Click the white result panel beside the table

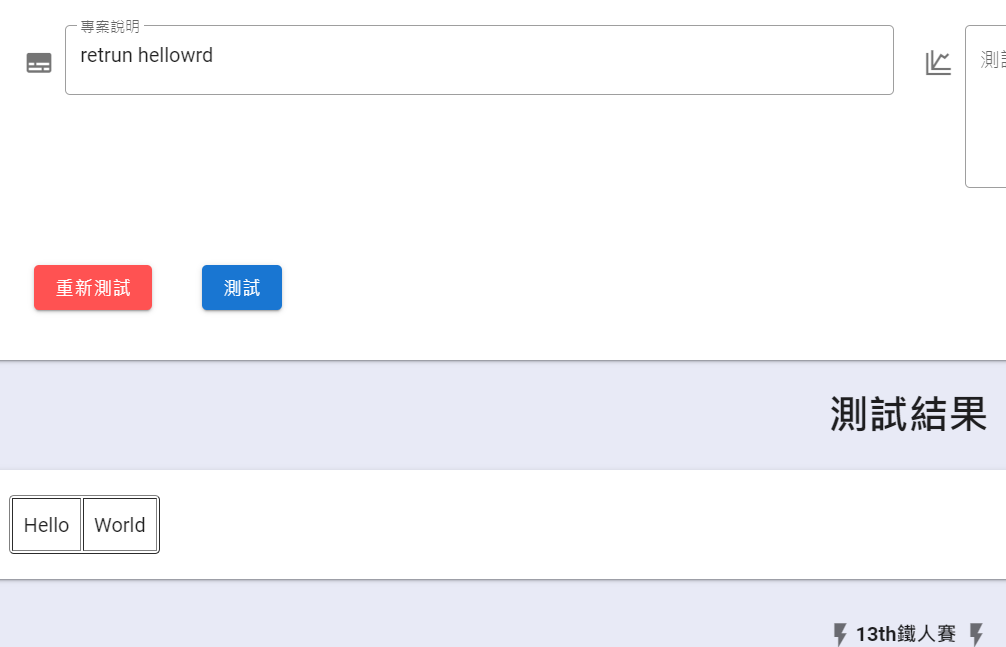point(577,524)
